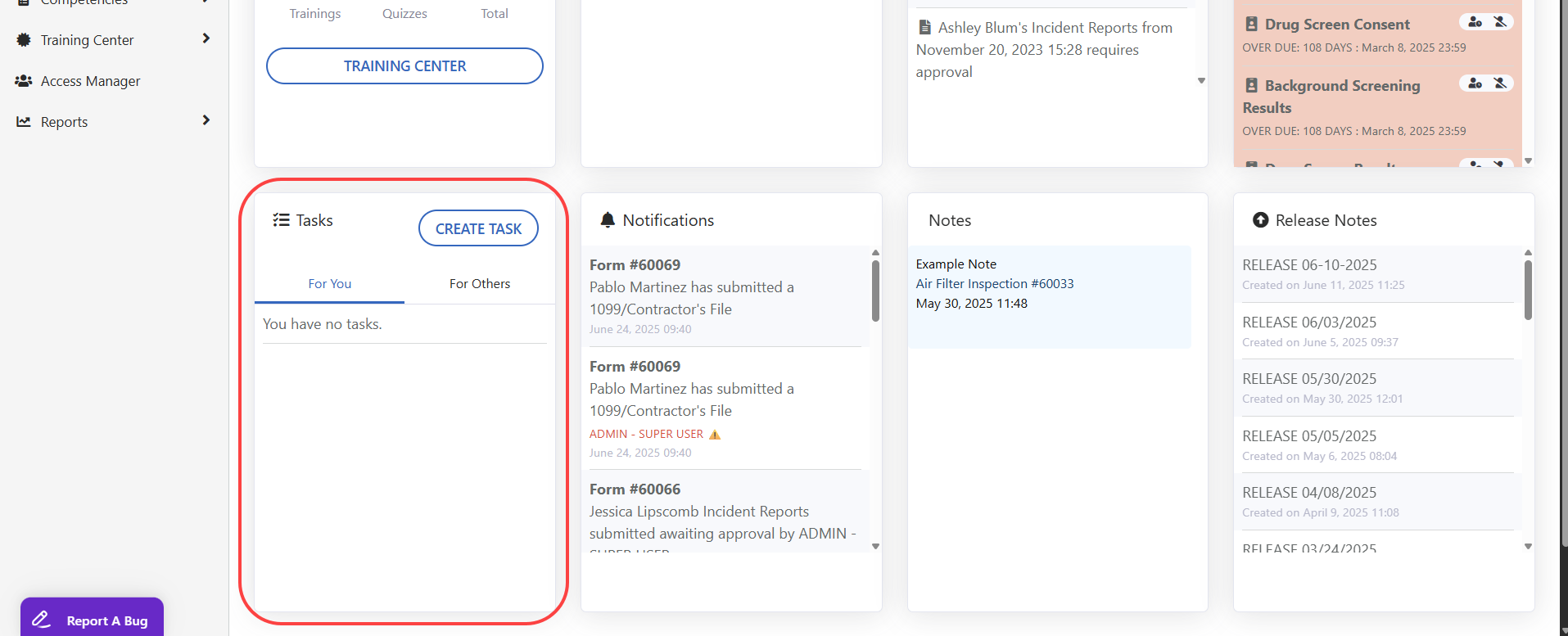Image resolution: width=1568 pixels, height=636 pixels.
Task: Click the user-clock icon on Background Screening Results
Action: click(x=1475, y=83)
